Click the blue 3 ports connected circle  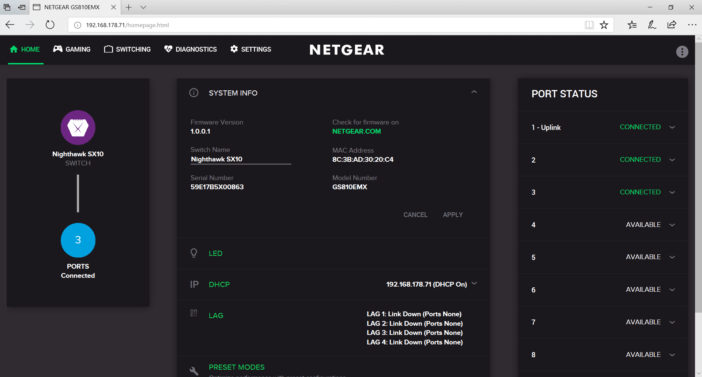point(78,240)
